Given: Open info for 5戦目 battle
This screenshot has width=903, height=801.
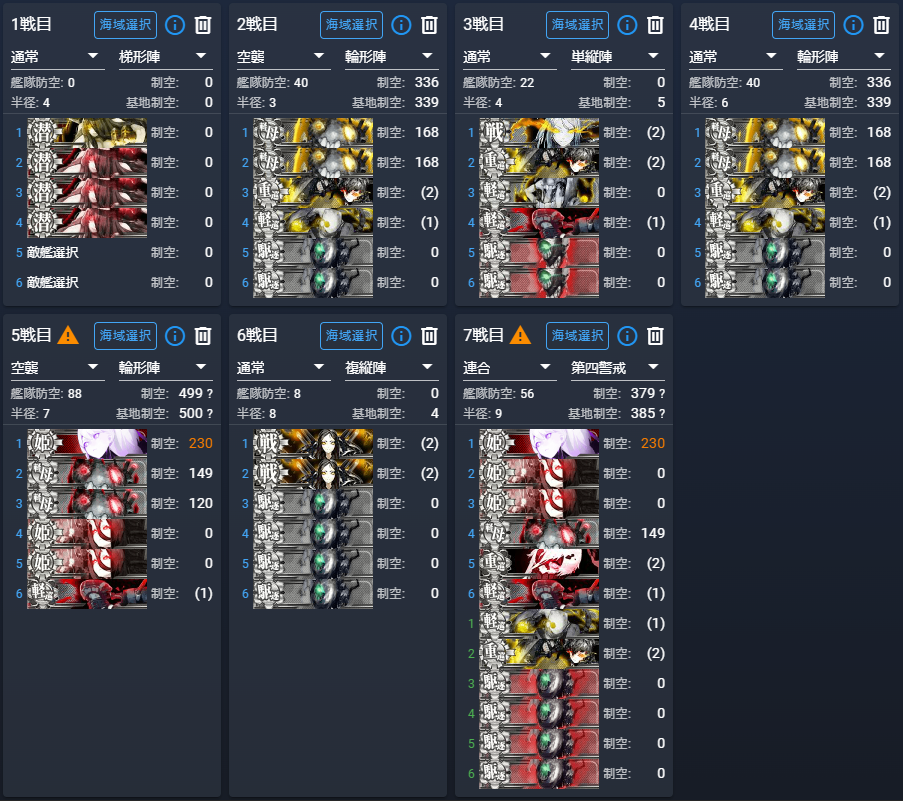Looking at the screenshot, I should (x=174, y=336).
